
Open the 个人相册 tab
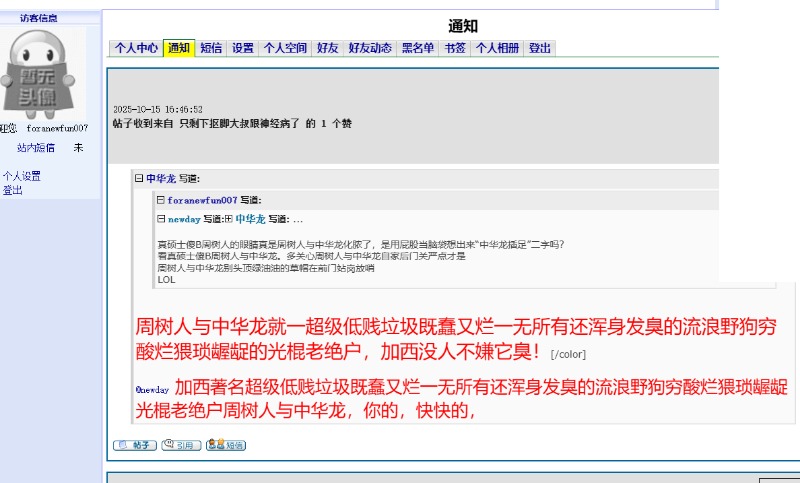tap(497, 48)
